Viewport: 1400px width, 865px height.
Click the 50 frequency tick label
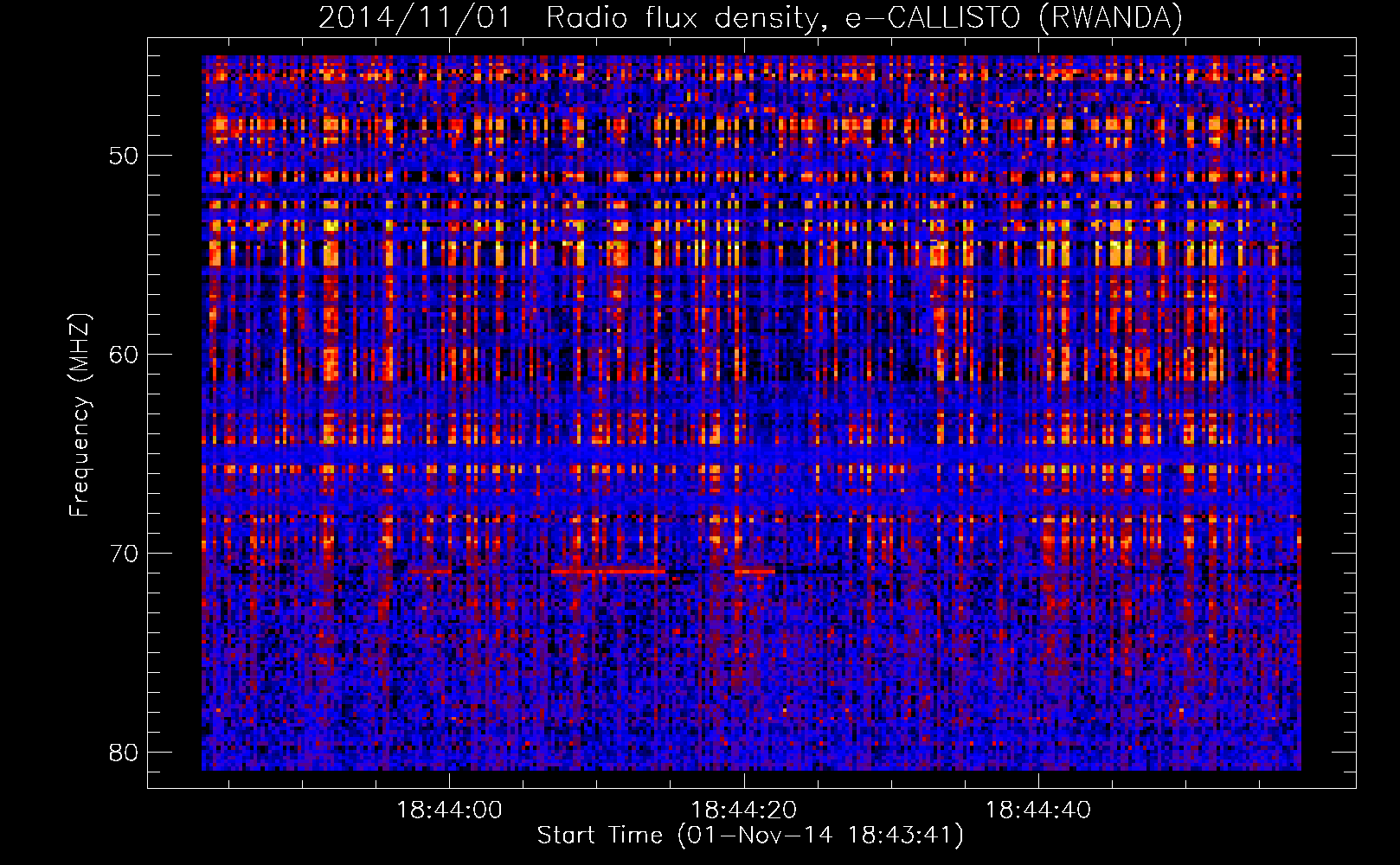point(123,156)
